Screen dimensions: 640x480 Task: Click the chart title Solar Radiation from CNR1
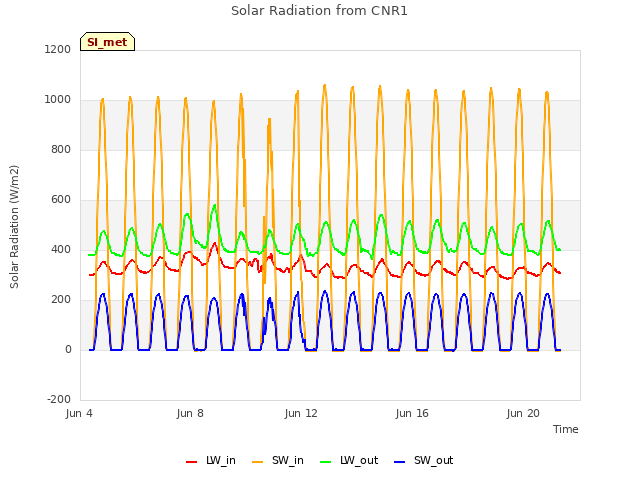(x=319, y=11)
